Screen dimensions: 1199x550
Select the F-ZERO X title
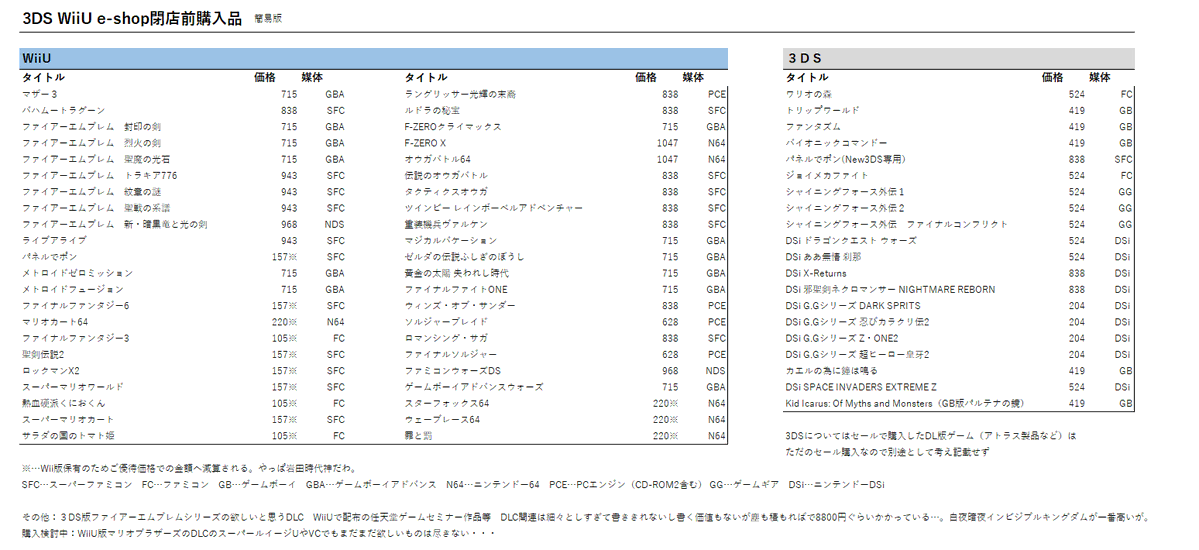(425, 143)
